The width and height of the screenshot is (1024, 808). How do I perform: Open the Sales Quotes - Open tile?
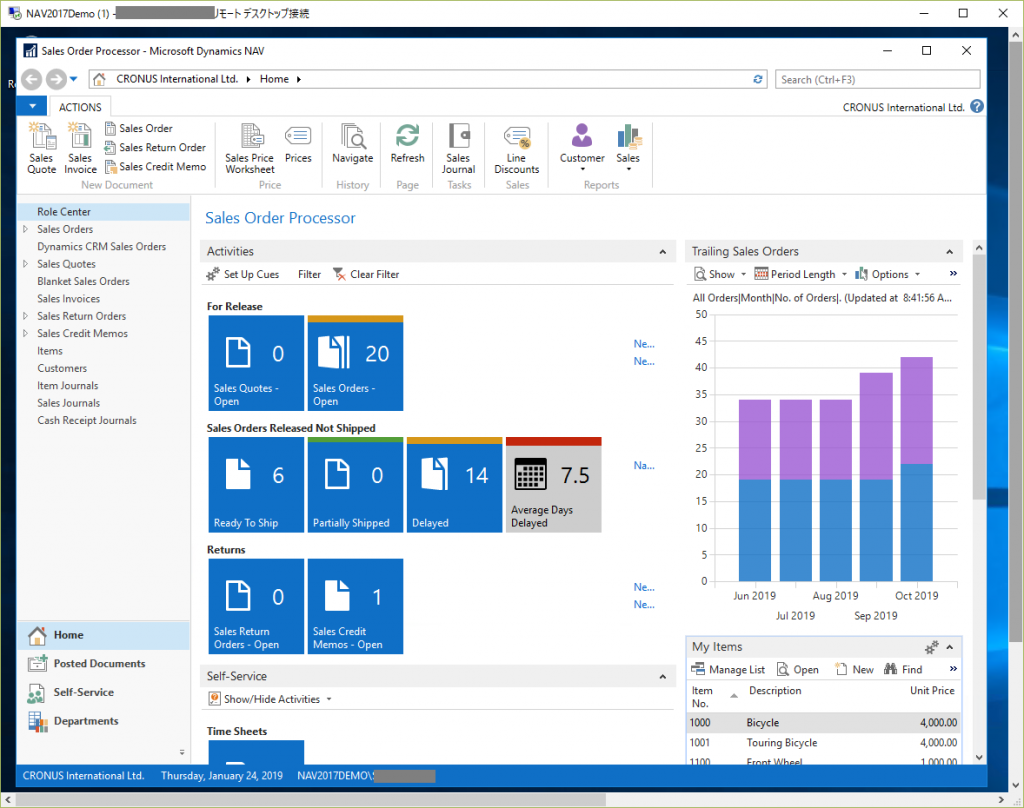click(x=256, y=363)
